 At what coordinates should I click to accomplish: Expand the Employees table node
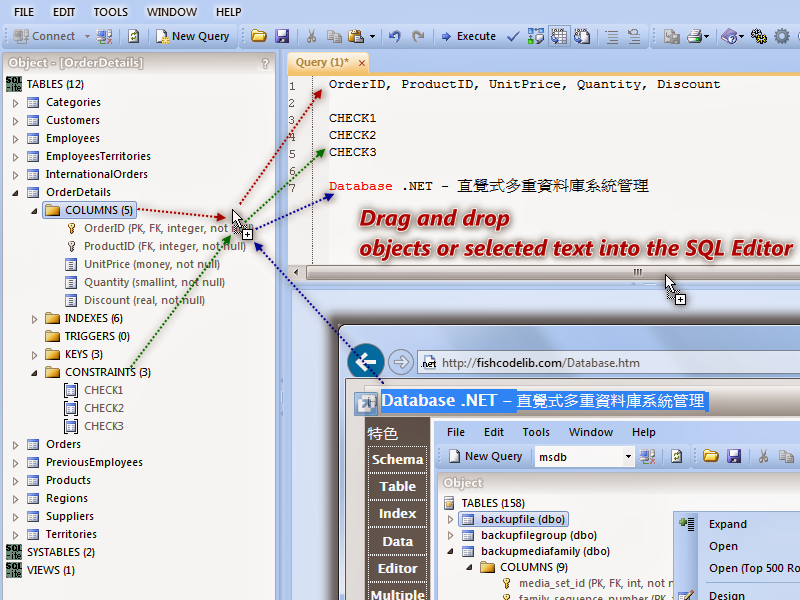(15, 139)
